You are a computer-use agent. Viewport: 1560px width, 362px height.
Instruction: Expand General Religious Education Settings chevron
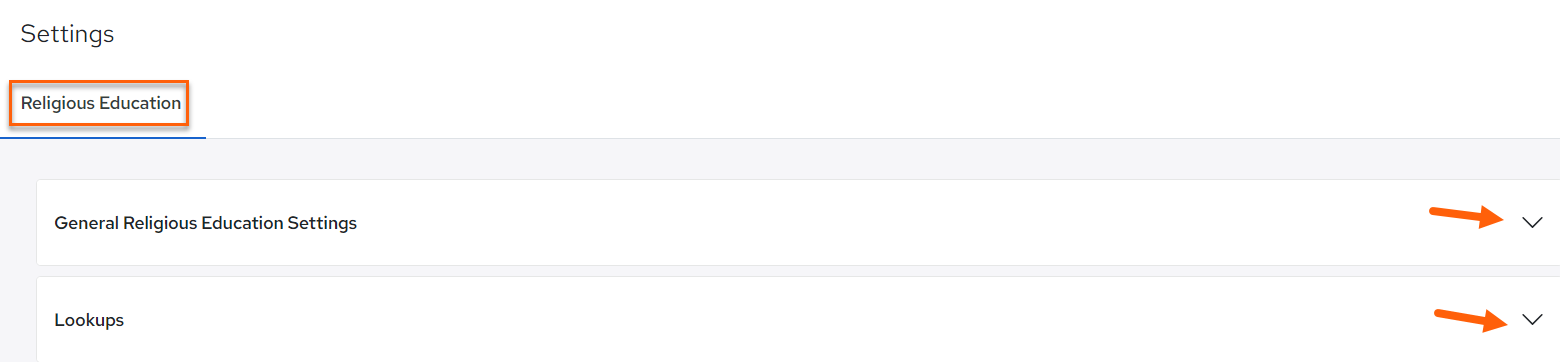coord(1532,223)
